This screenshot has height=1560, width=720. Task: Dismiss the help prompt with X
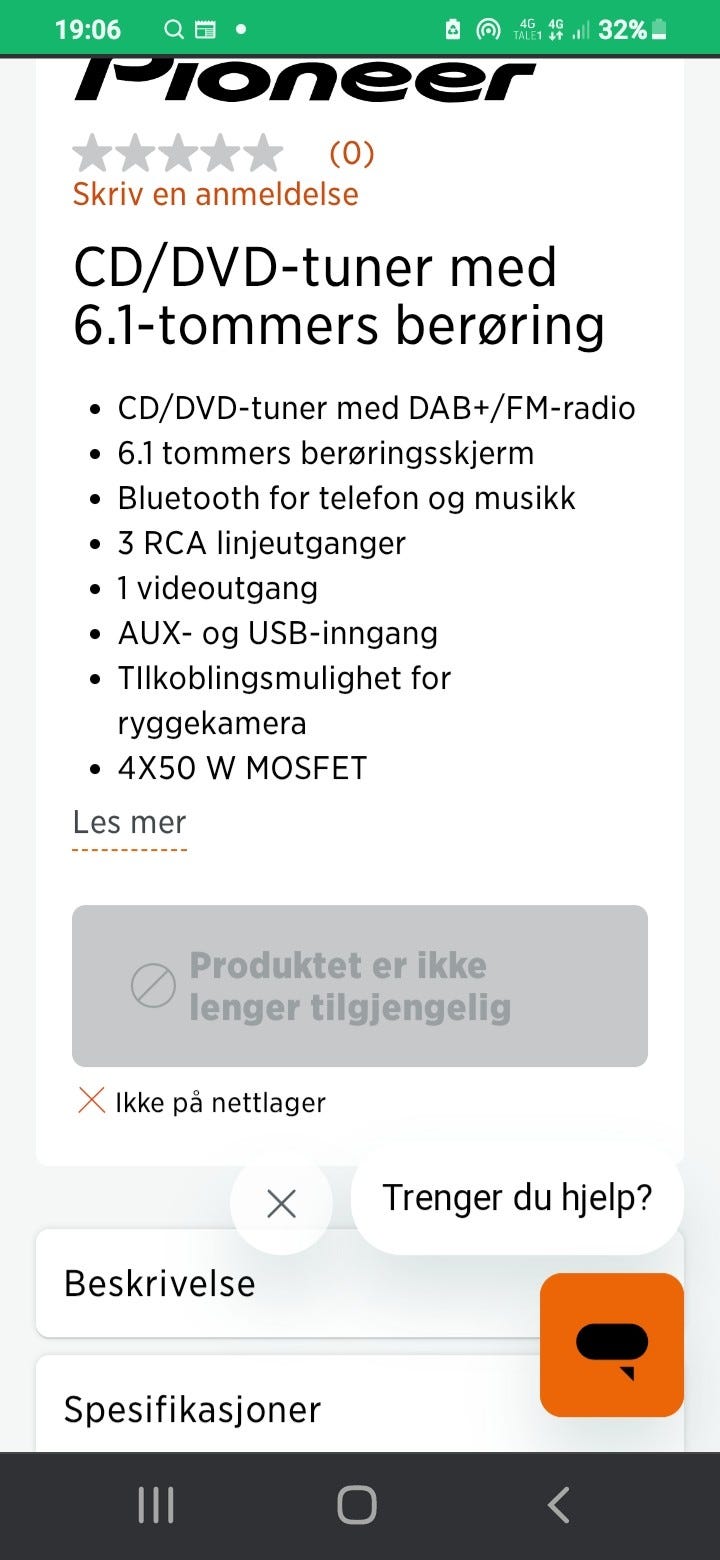pyautogui.click(x=281, y=1204)
